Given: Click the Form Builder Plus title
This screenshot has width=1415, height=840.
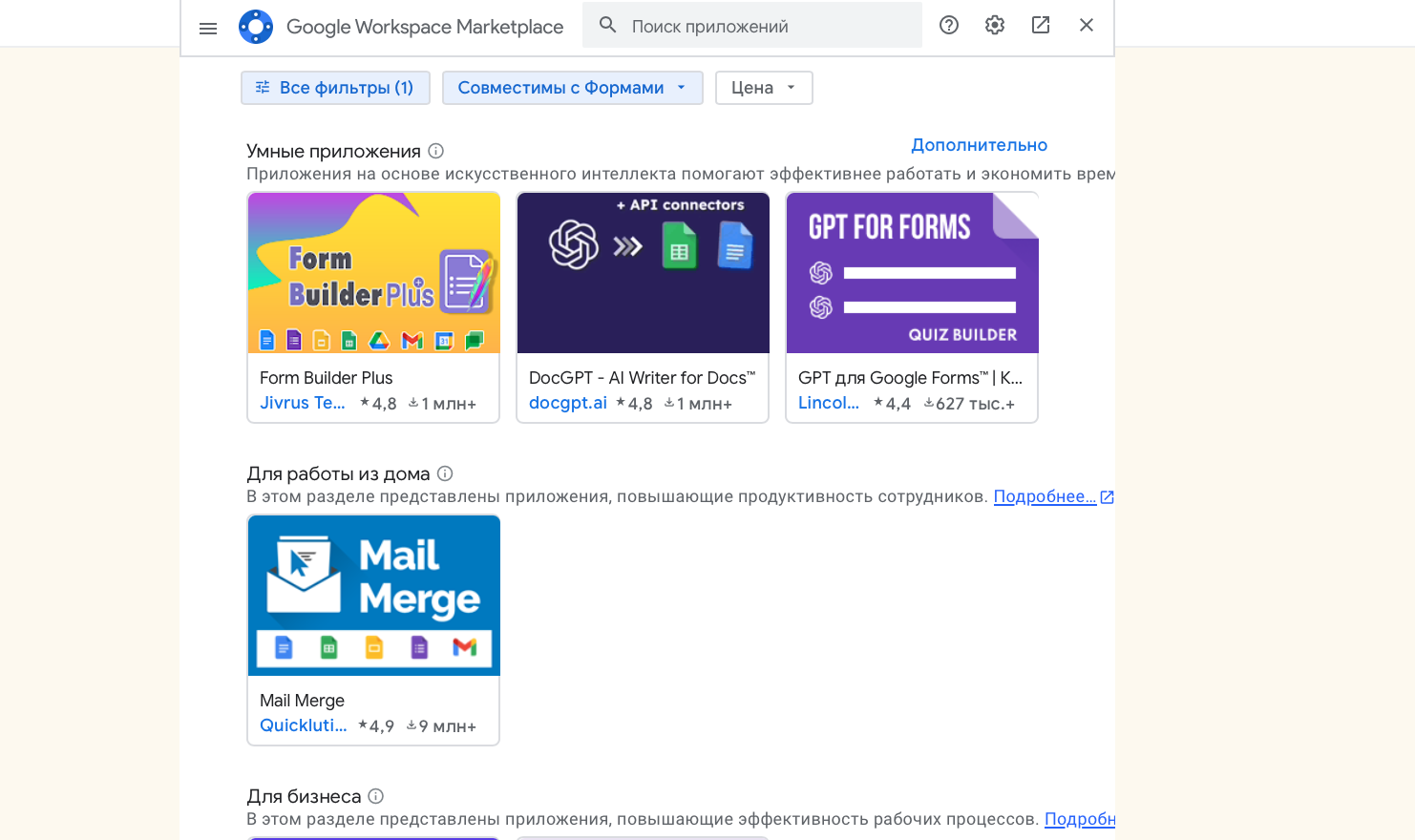Looking at the screenshot, I should pos(327,378).
